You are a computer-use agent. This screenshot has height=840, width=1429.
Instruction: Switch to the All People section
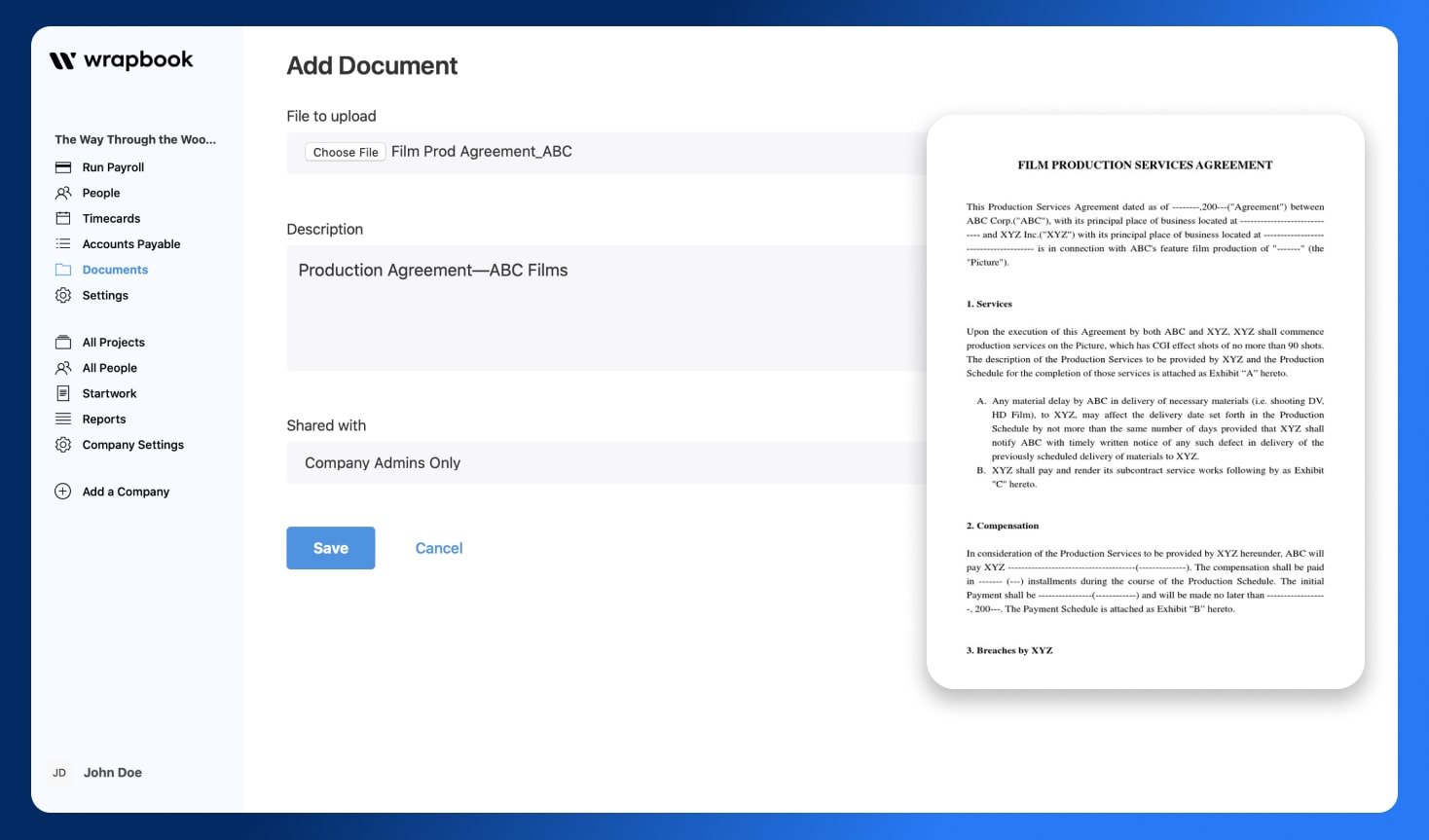click(108, 367)
